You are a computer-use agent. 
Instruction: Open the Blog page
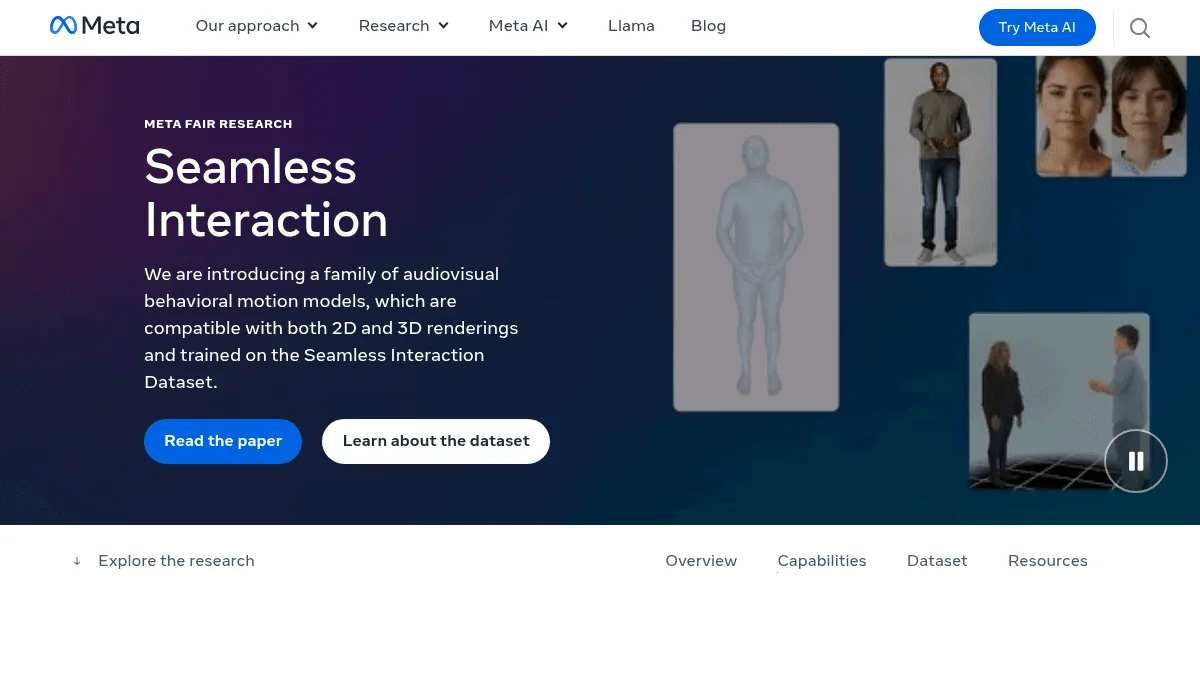(708, 26)
